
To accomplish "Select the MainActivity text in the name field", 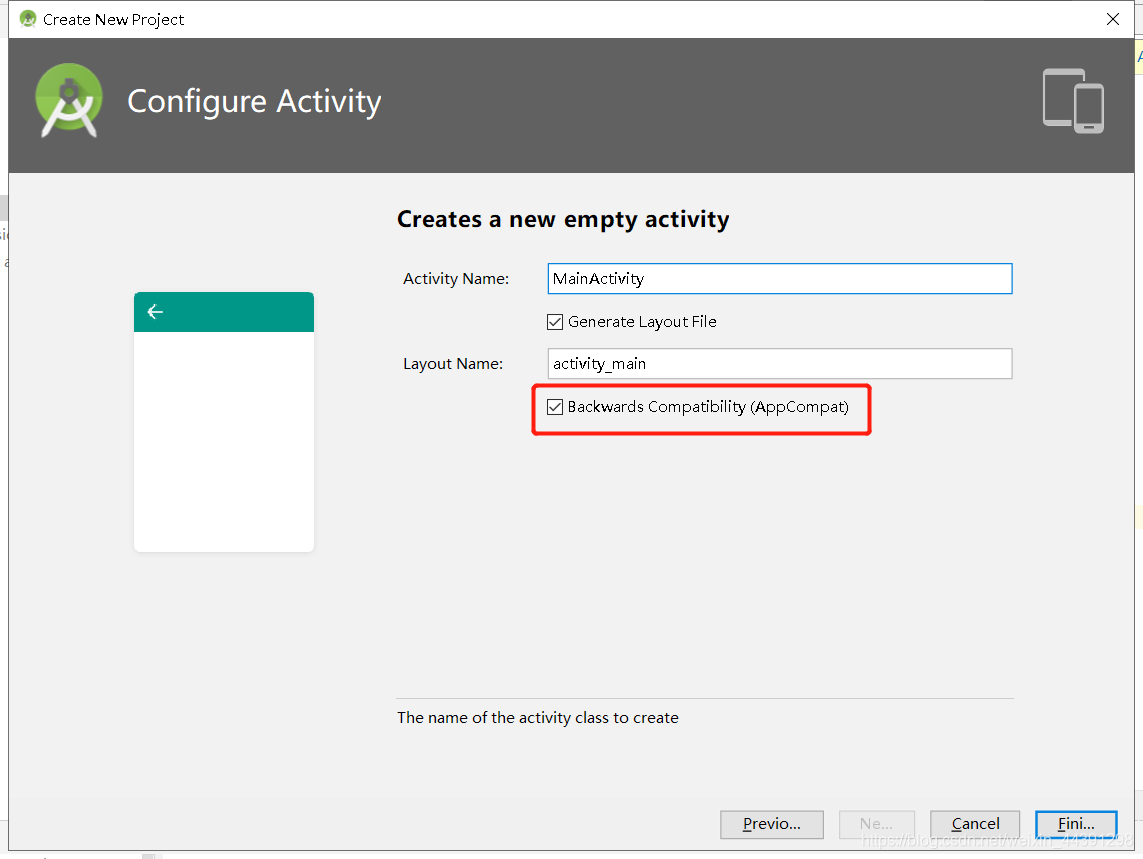I will click(600, 278).
